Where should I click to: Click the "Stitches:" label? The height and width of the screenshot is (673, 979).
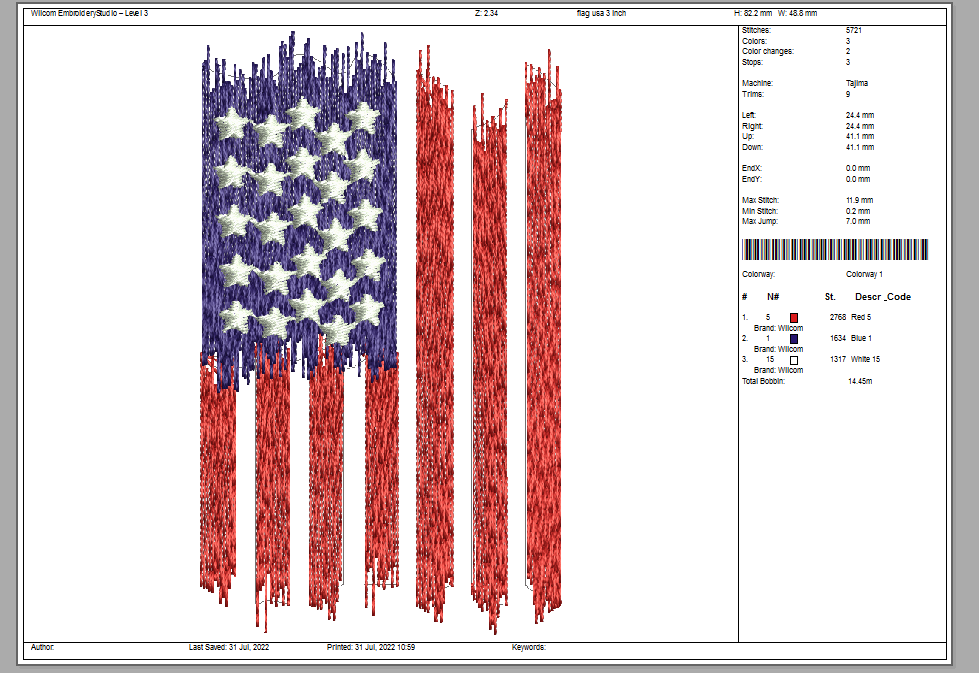[756, 30]
